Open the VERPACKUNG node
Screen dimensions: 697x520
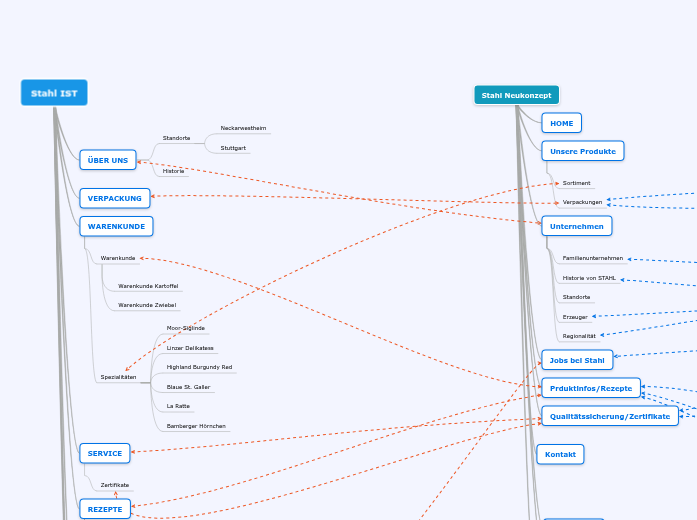point(115,198)
